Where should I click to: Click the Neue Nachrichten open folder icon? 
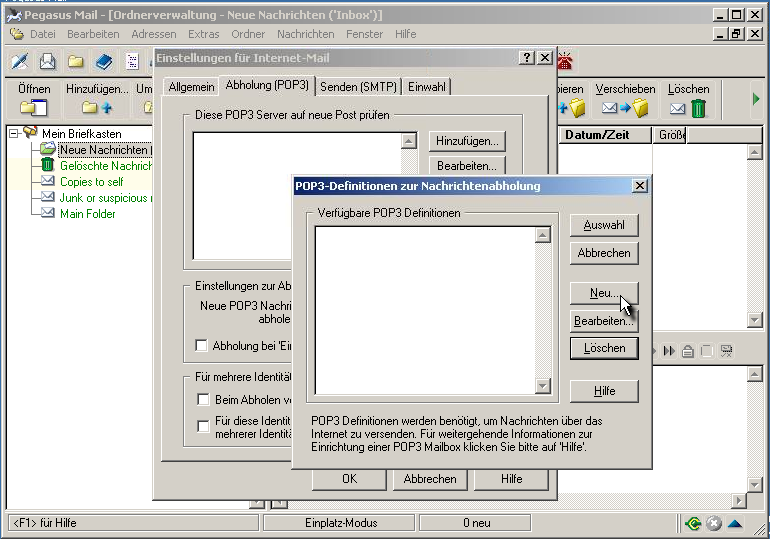tap(48, 148)
